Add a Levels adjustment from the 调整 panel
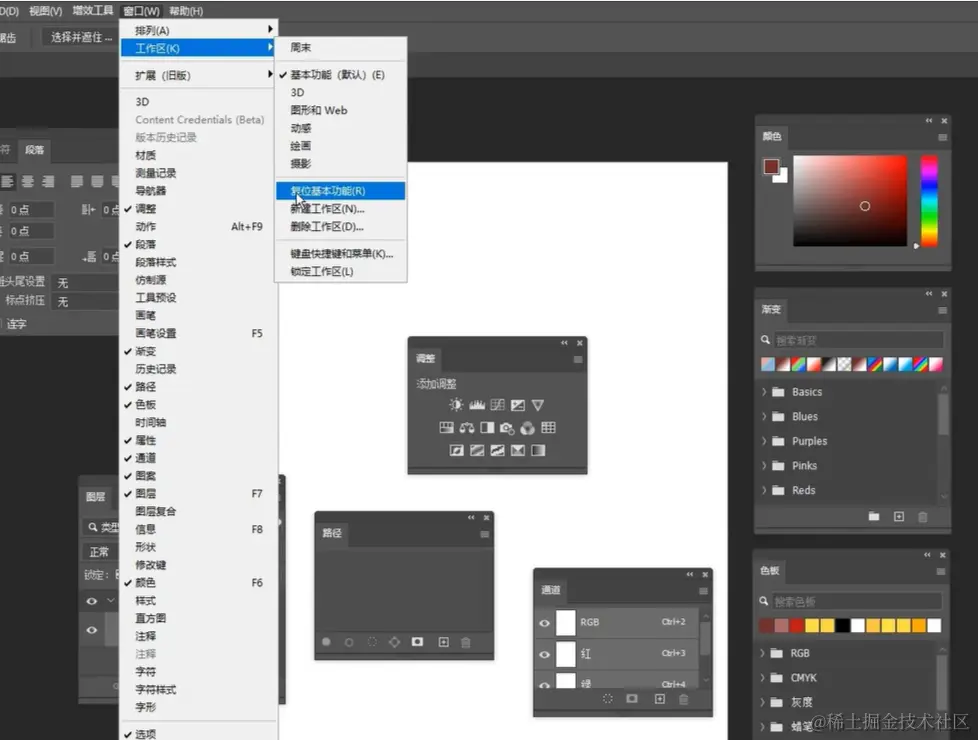Screen dimensions: 978x740 (x=477, y=405)
